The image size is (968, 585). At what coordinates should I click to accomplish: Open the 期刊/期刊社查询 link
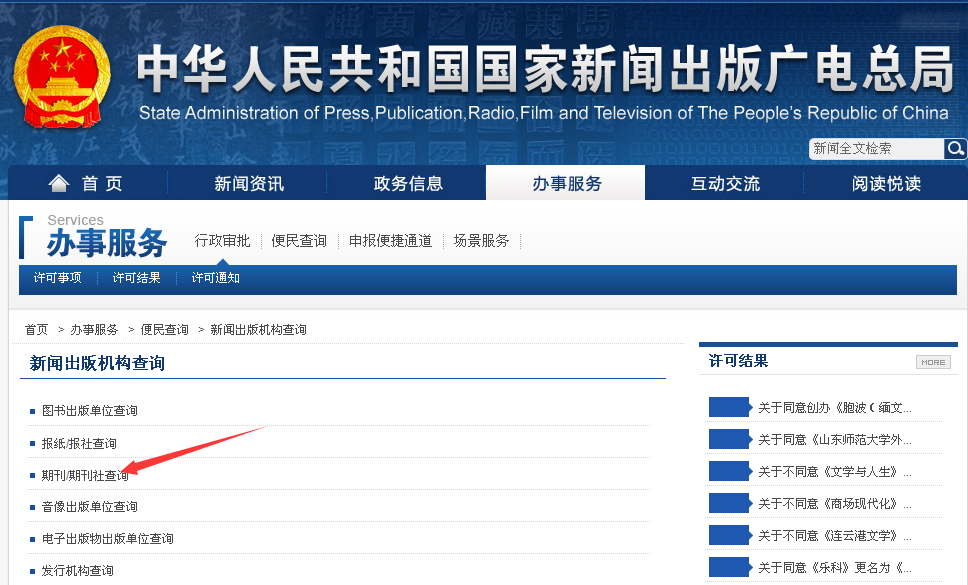pos(85,475)
